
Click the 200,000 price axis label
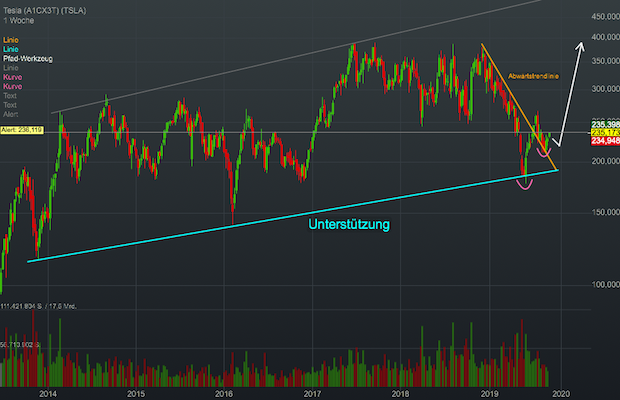pyautogui.click(x=605, y=161)
